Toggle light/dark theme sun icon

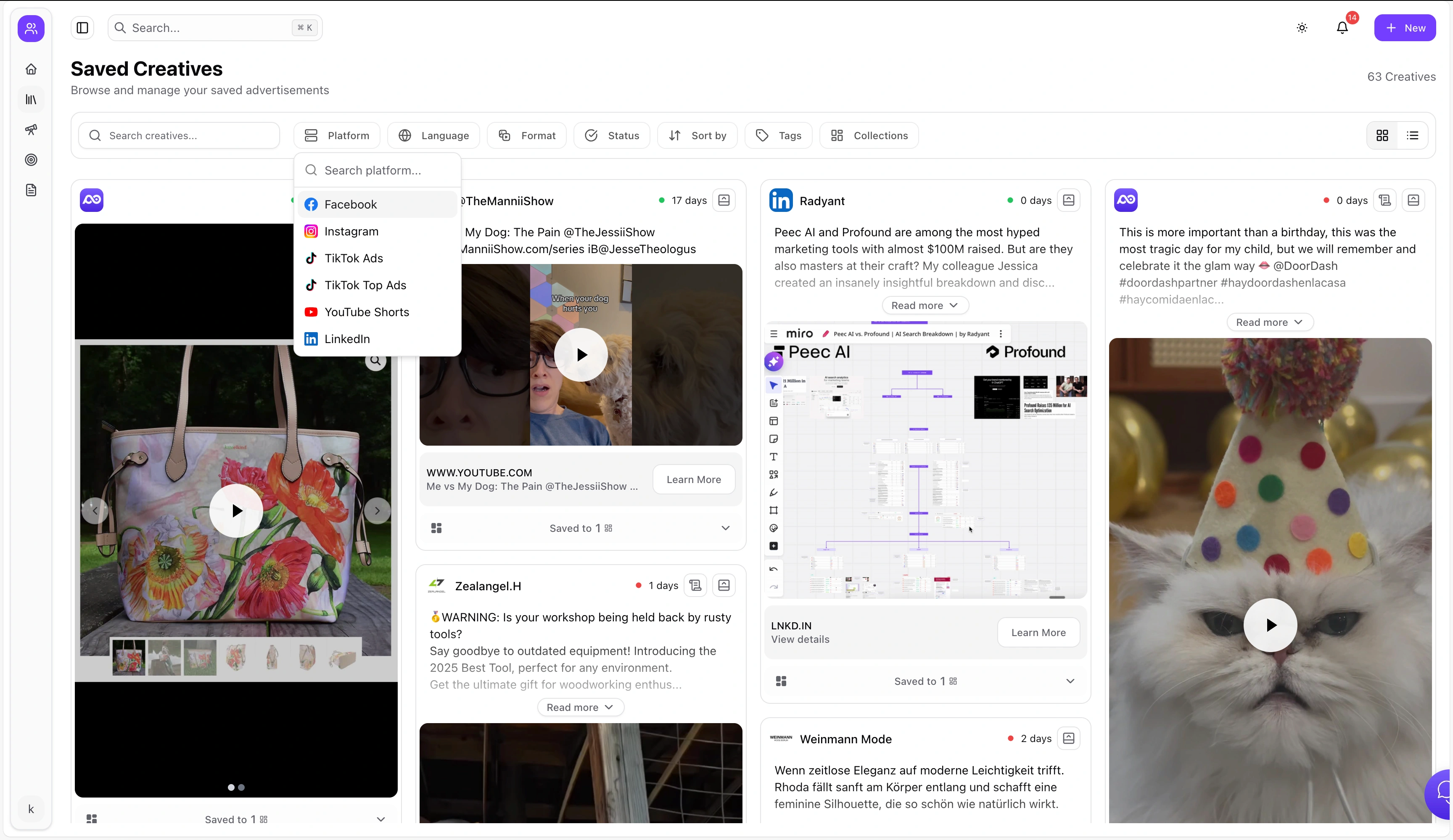[1302, 28]
